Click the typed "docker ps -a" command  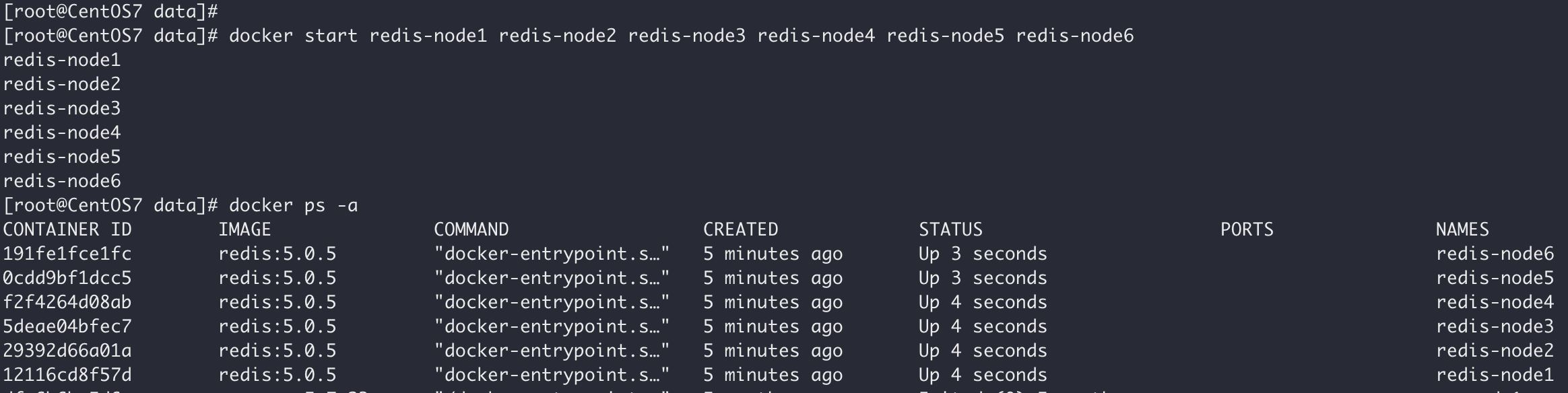pyautogui.click(x=293, y=205)
